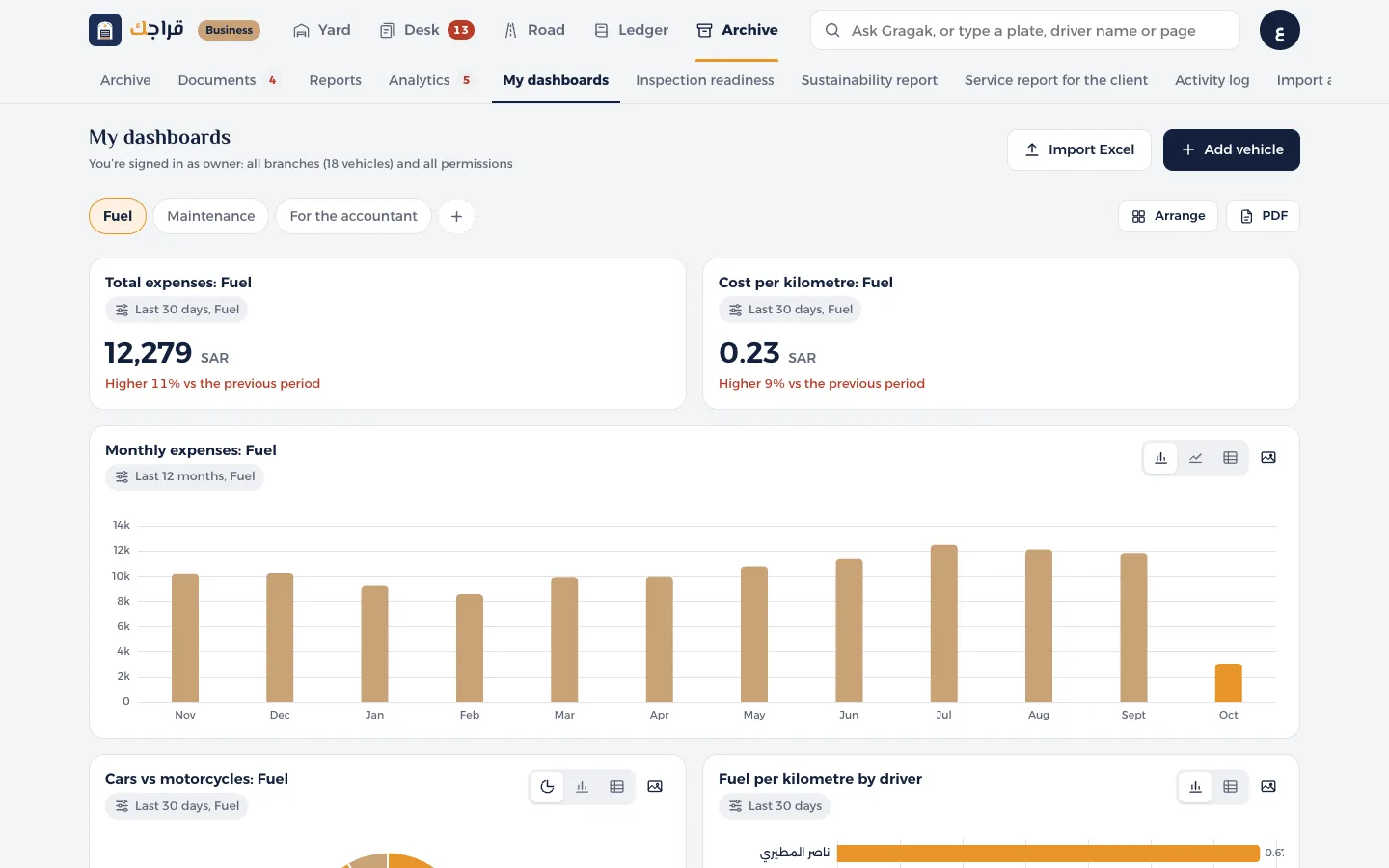Open filter for Total expenses: Fuel card

[x=177, y=310]
